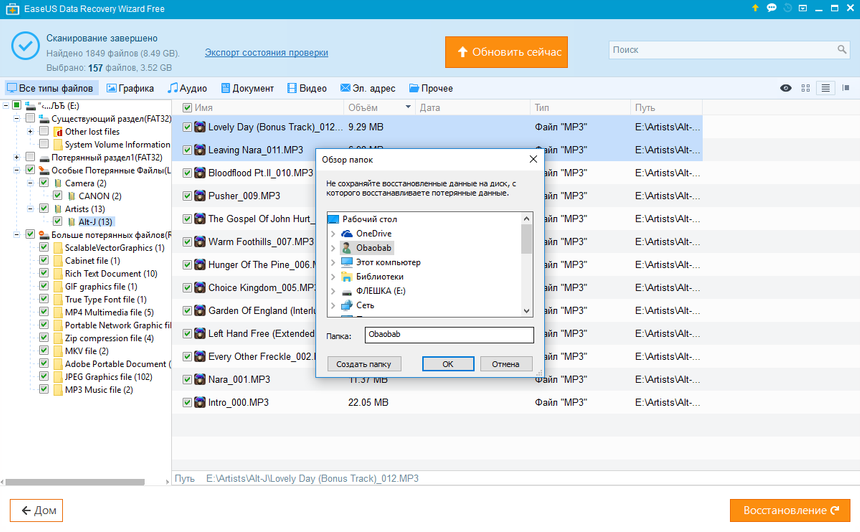Expand the Потерянный раздел1 tree node
The width and height of the screenshot is (860, 532).
pyautogui.click(x=16, y=157)
